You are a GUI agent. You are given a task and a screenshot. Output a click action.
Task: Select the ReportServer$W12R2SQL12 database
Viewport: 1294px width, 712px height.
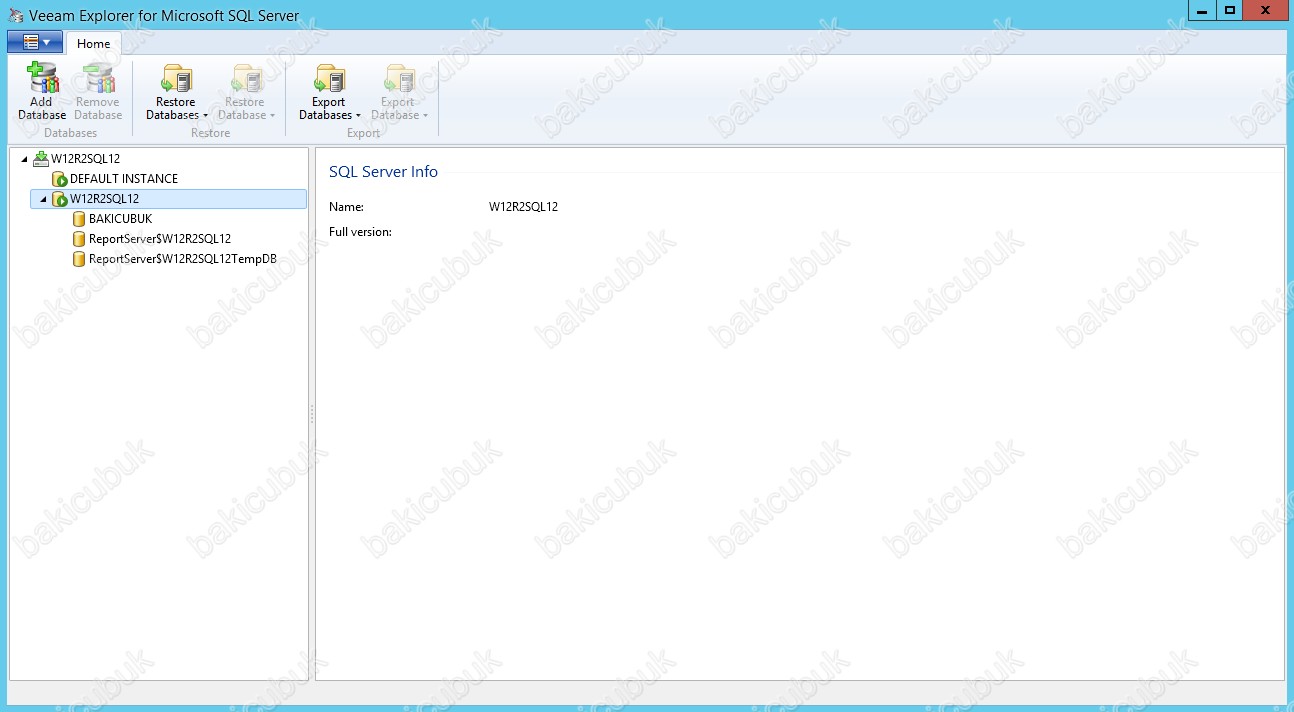tap(160, 239)
